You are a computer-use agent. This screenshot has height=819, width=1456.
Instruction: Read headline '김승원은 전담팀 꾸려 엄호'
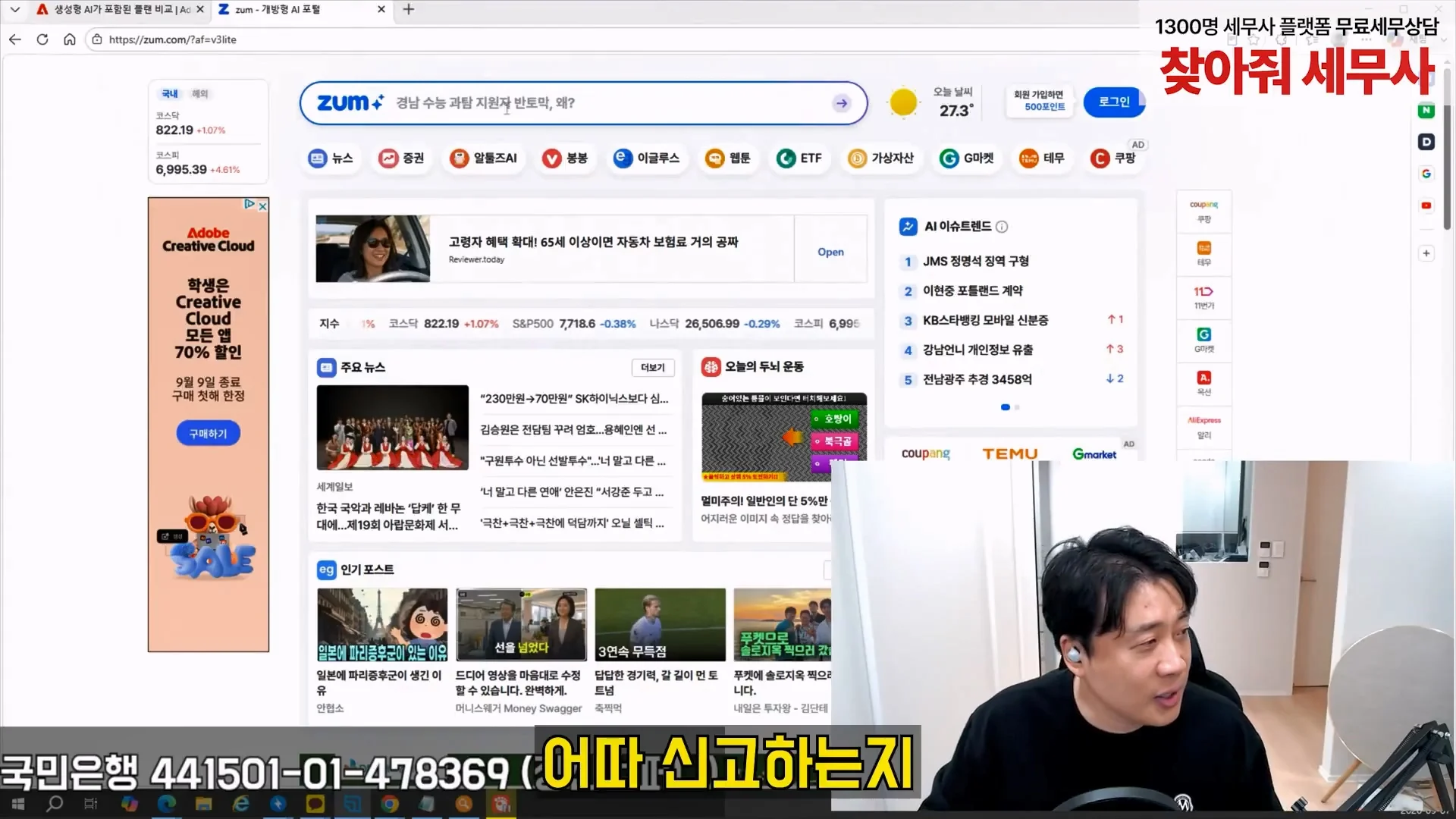[x=573, y=430]
